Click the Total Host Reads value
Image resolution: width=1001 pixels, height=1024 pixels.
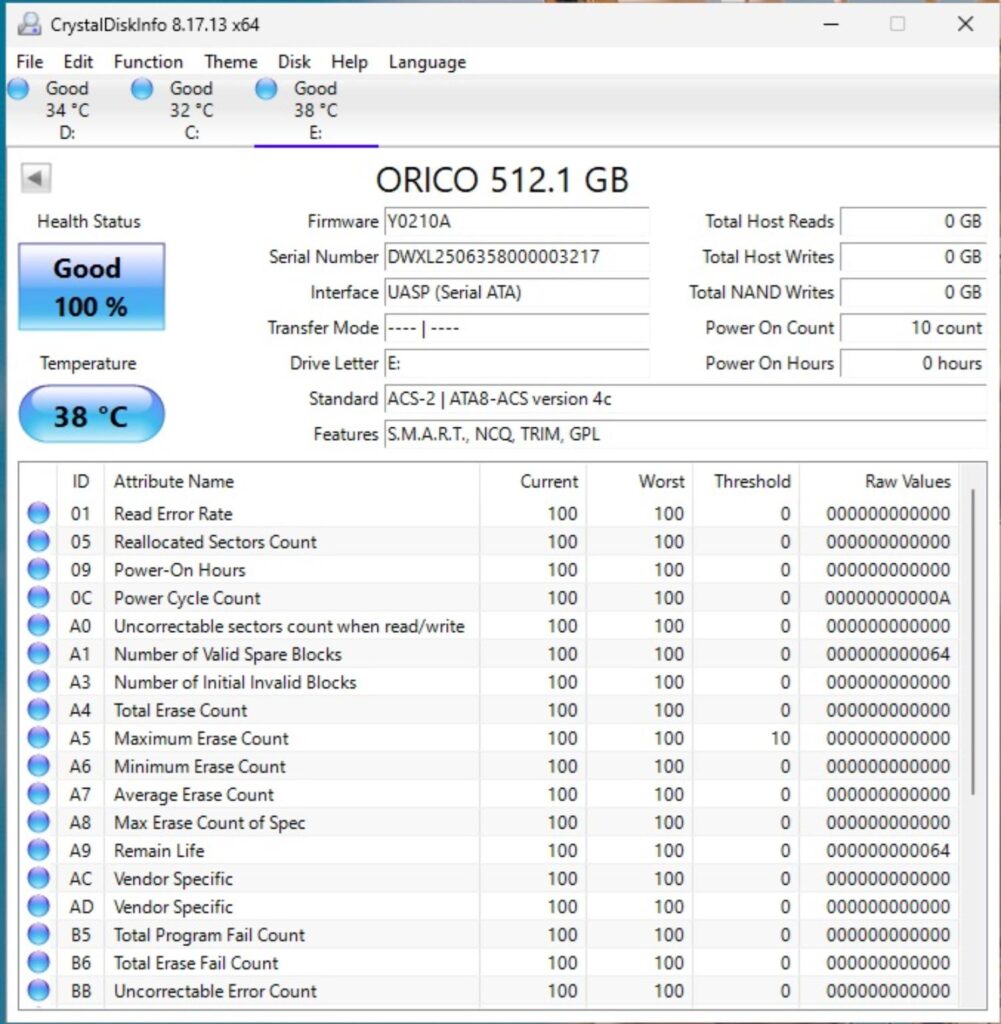[913, 221]
